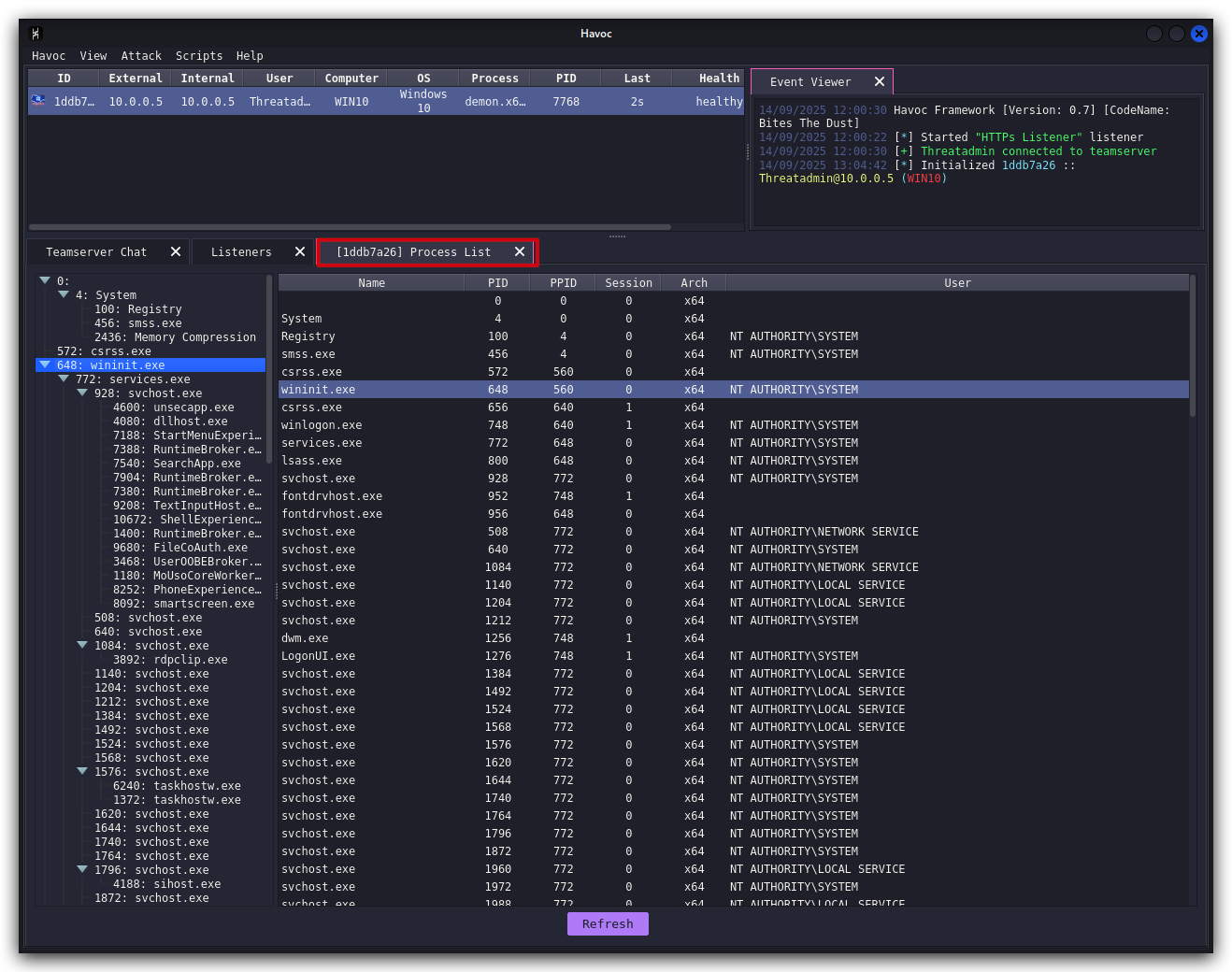1232x972 pixels.
Task: Open the Scripts menu
Action: coord(199,56)
